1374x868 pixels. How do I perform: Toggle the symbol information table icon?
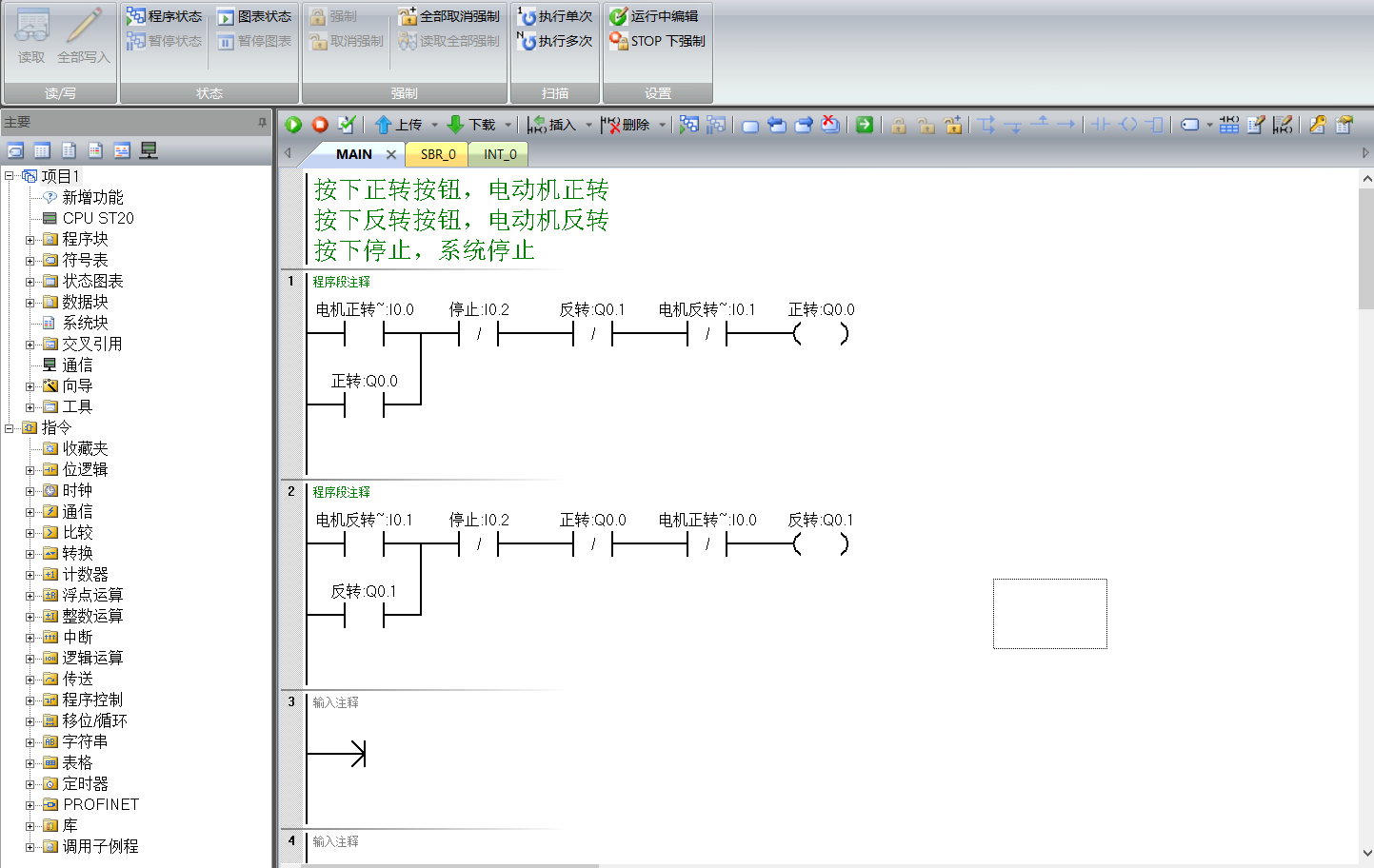click(x=1229, y=125)
